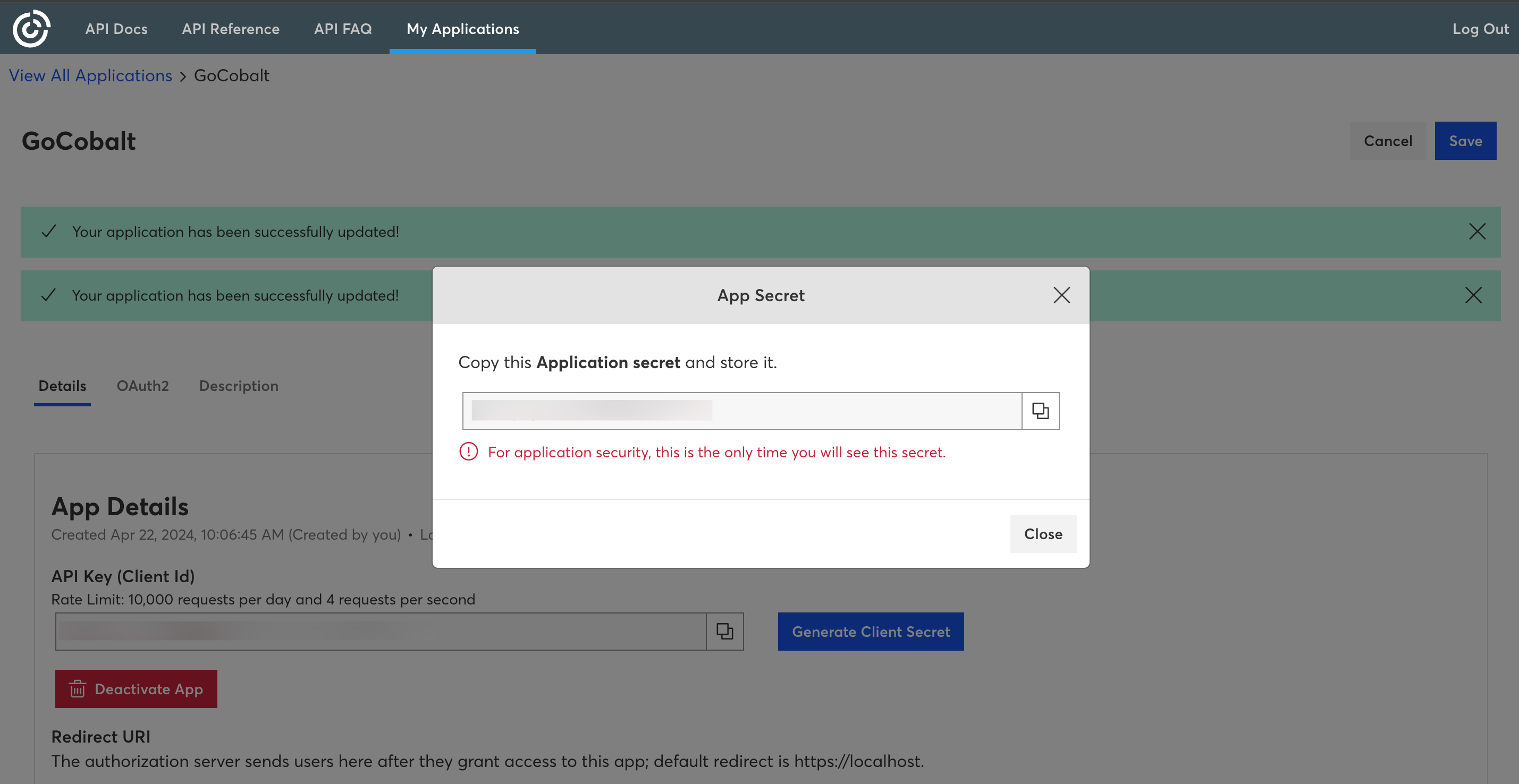
Task: Dismiss the second success notification banner
Action: click(1474, 295)
